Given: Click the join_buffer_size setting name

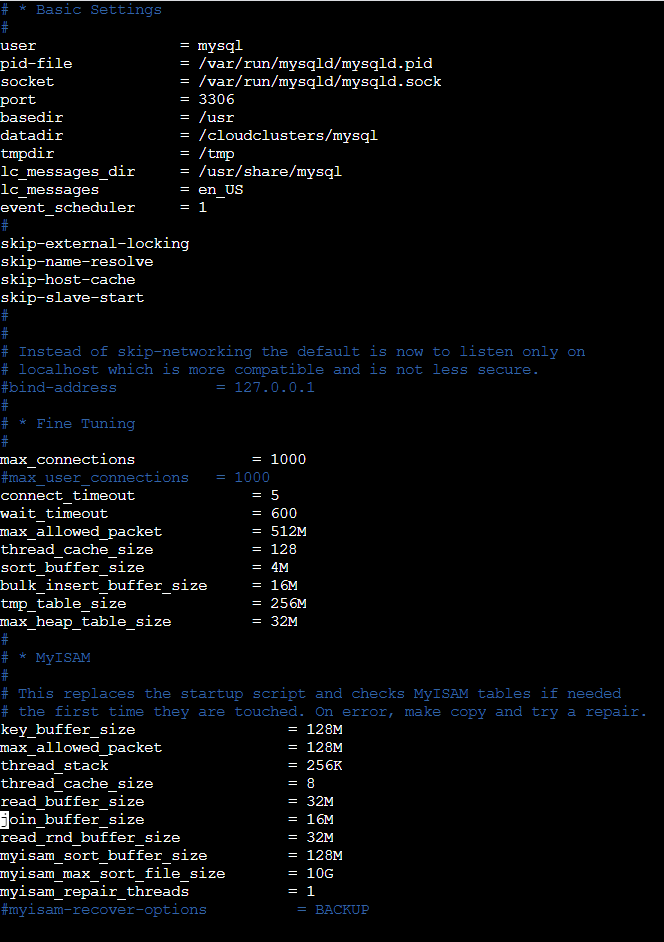Looking at the screenshot, I should click(x=72, y=820).
